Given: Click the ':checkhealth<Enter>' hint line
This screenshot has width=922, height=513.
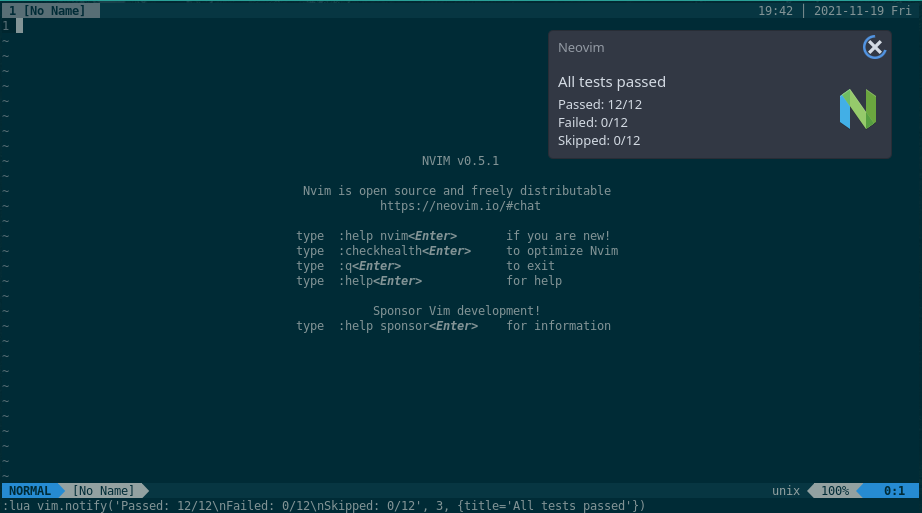Looking at the screenshot, I should (x=405, y=251).
